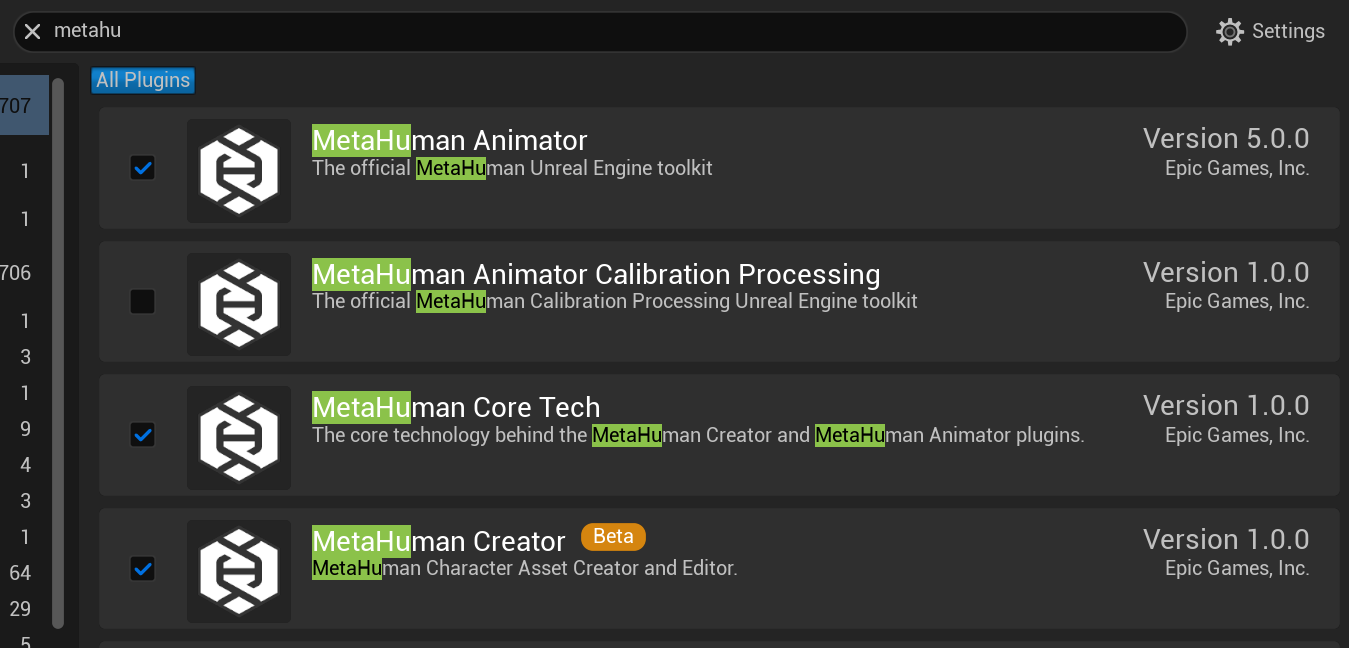Select the category count 9 row

(24, 429)
